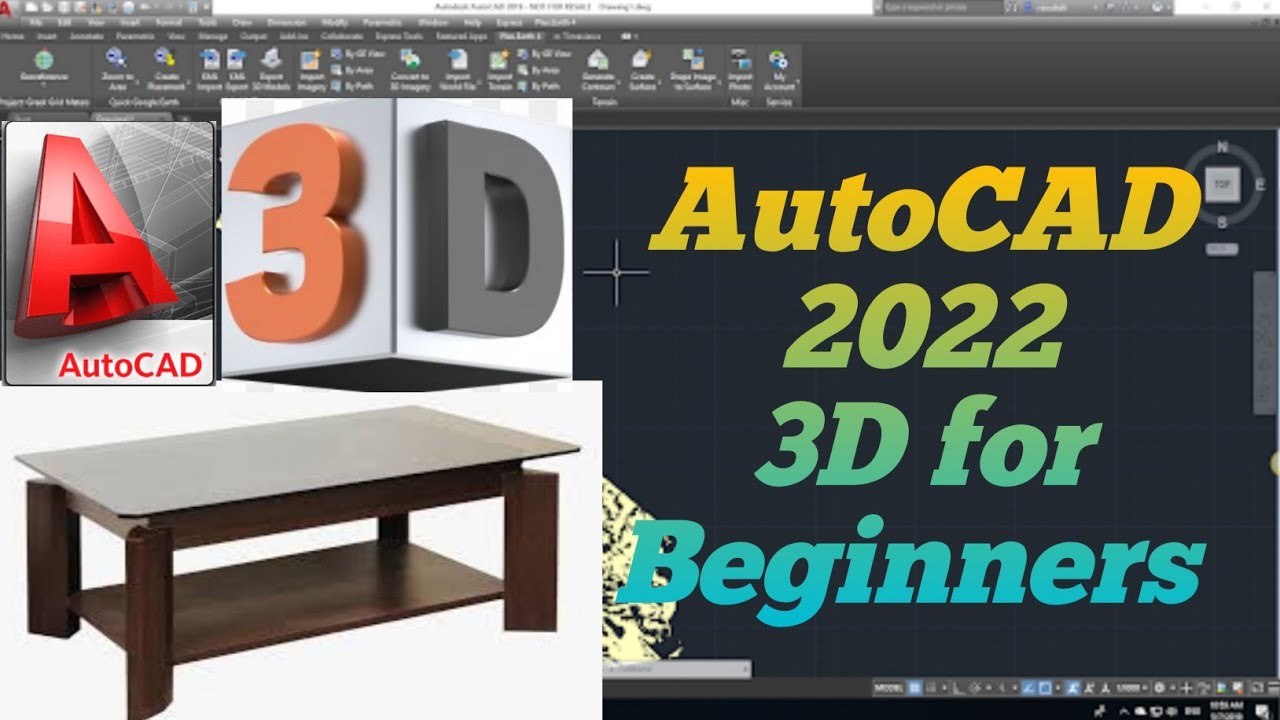Click the Generate Contours icon

click(598, 58)
